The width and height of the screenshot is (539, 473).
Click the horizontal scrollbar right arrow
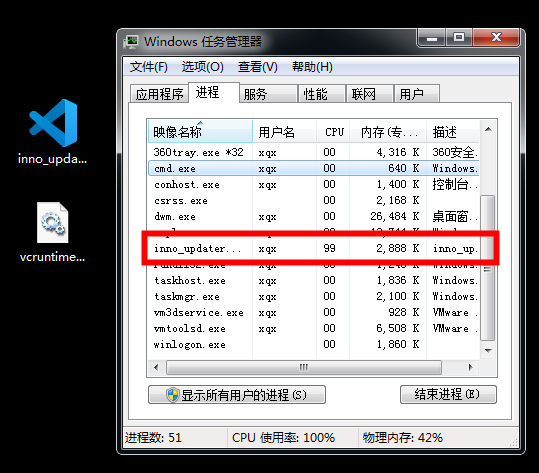tap(470, 367)
